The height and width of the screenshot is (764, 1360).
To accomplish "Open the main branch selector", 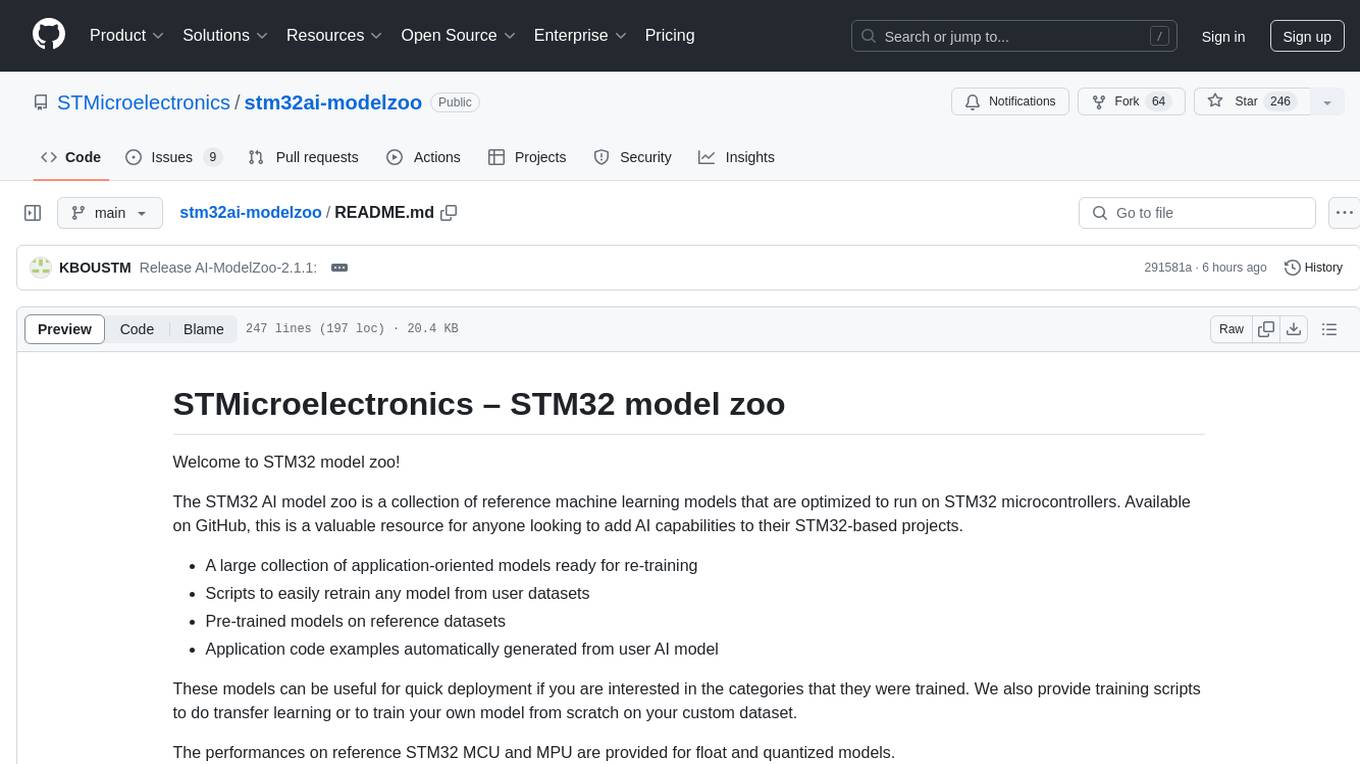I will coord(109,213).
